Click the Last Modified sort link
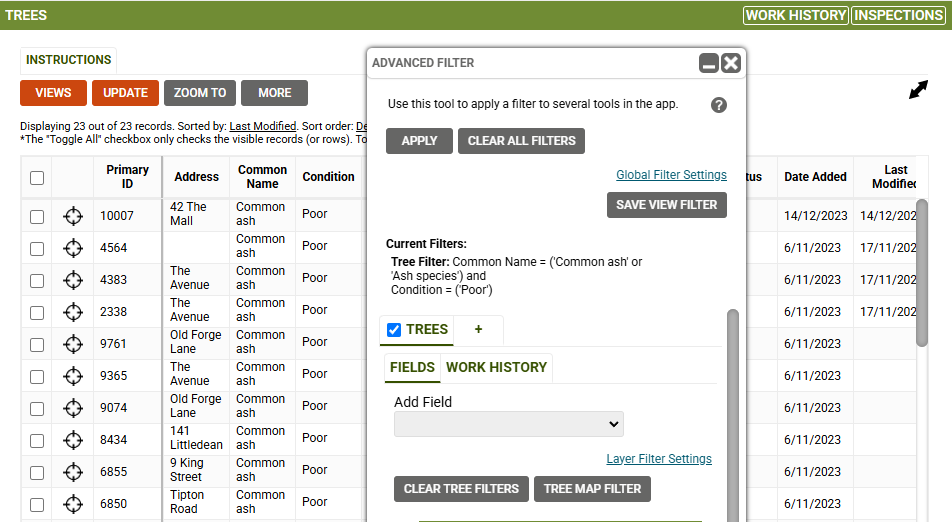 (262, 126)
